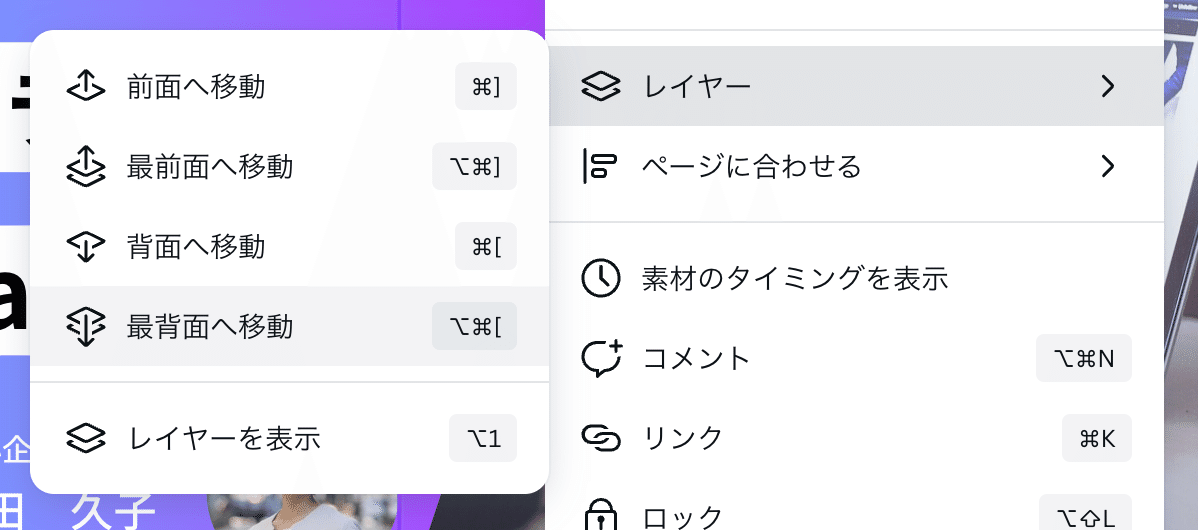
Task: Click the ⌥⌘] shortcut badge
Action: pos(474,166)
